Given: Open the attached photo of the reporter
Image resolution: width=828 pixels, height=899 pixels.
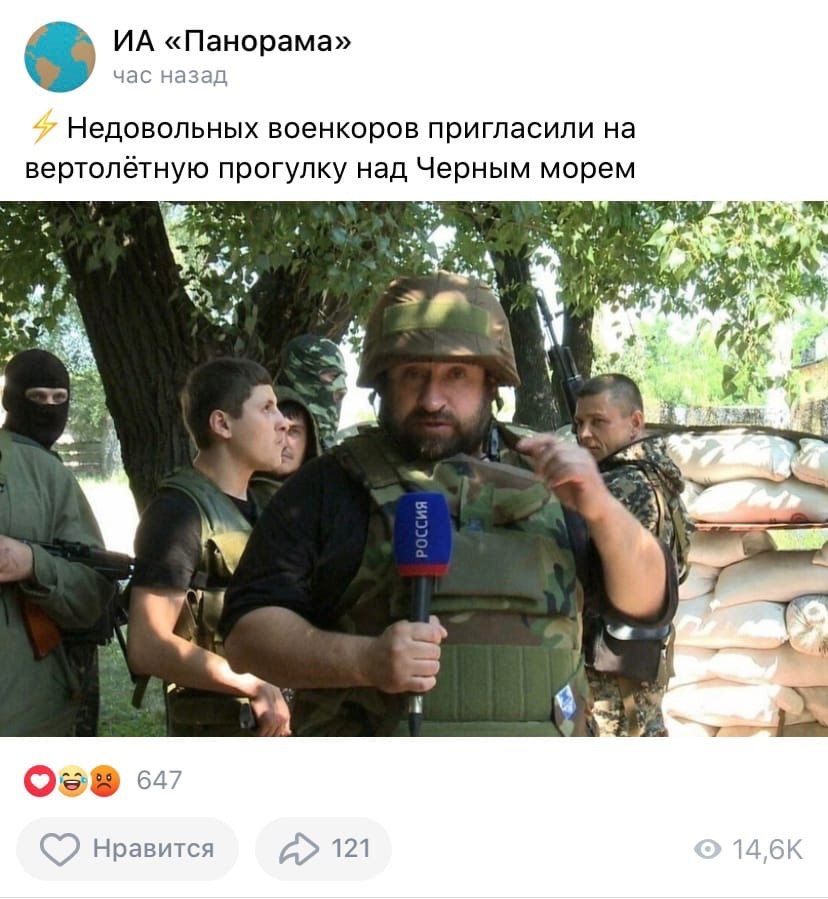Looking at the screenshot, I should tap(414, 468).
